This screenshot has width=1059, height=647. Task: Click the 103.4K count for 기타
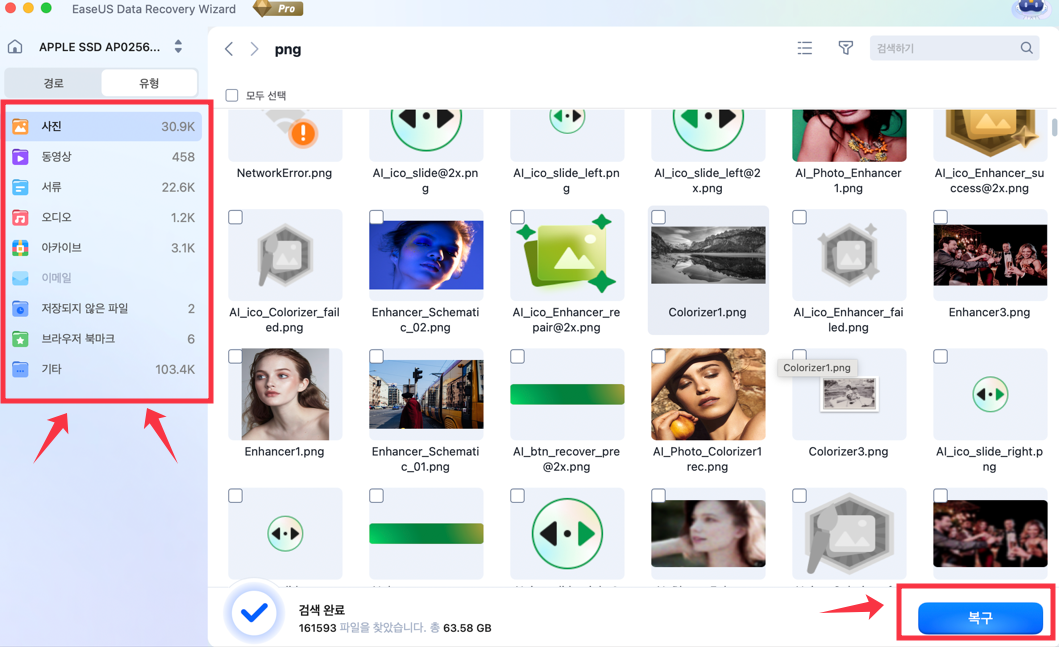coord(175,369)
